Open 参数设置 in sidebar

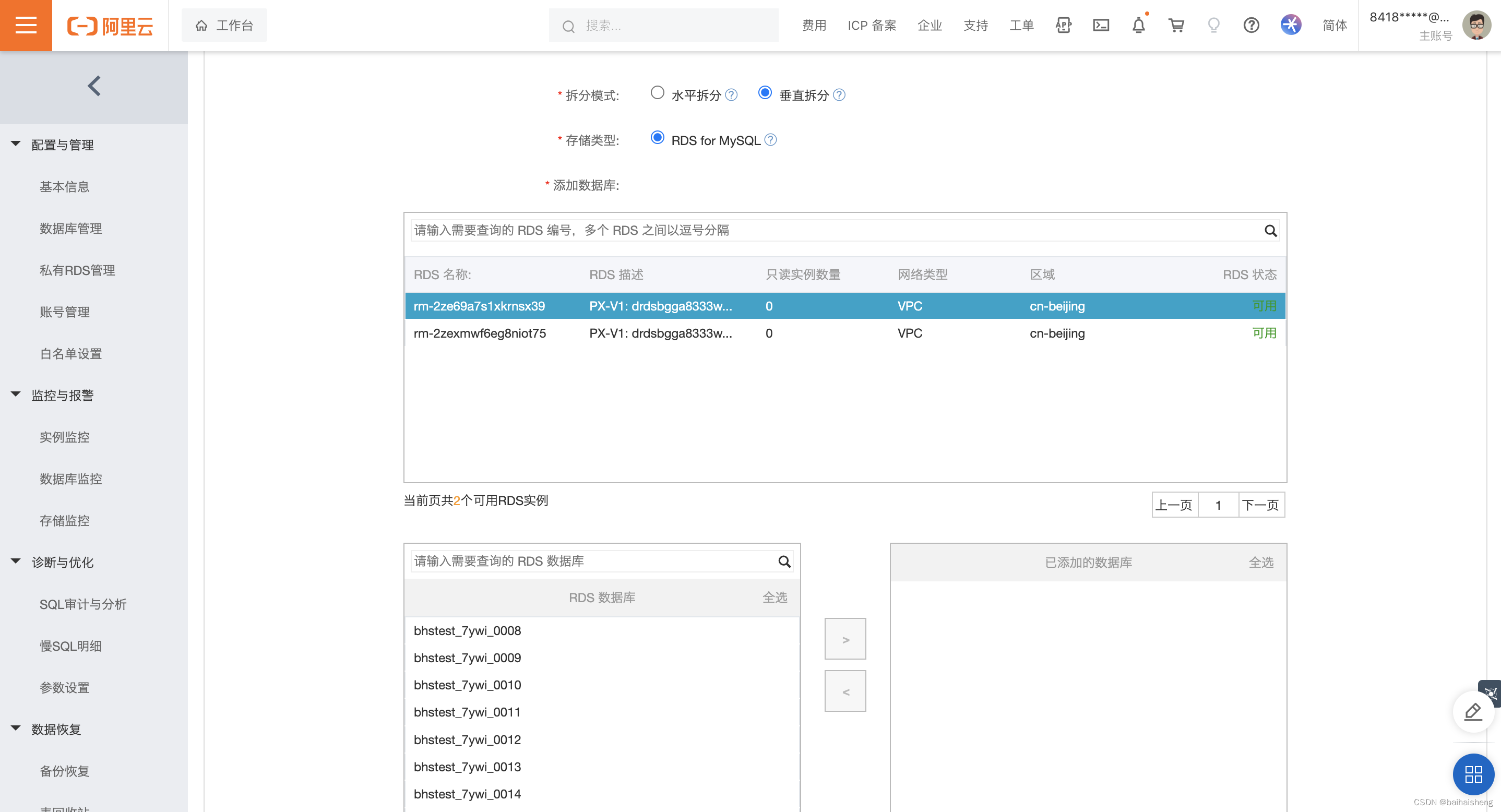65,688
